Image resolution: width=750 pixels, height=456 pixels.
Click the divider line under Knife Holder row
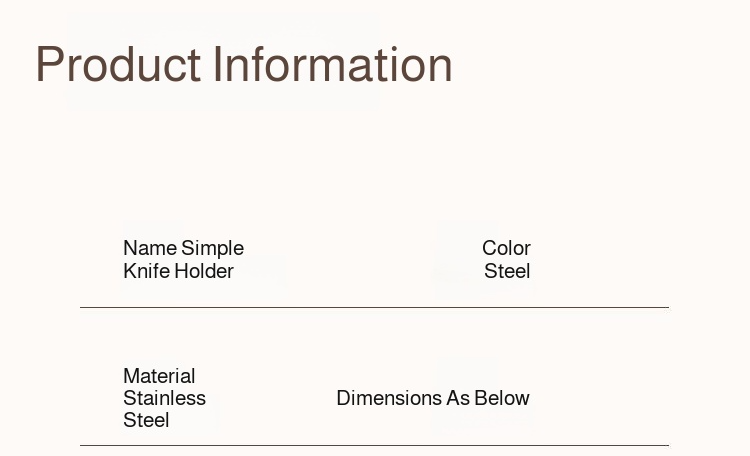(x=374, y=307)
